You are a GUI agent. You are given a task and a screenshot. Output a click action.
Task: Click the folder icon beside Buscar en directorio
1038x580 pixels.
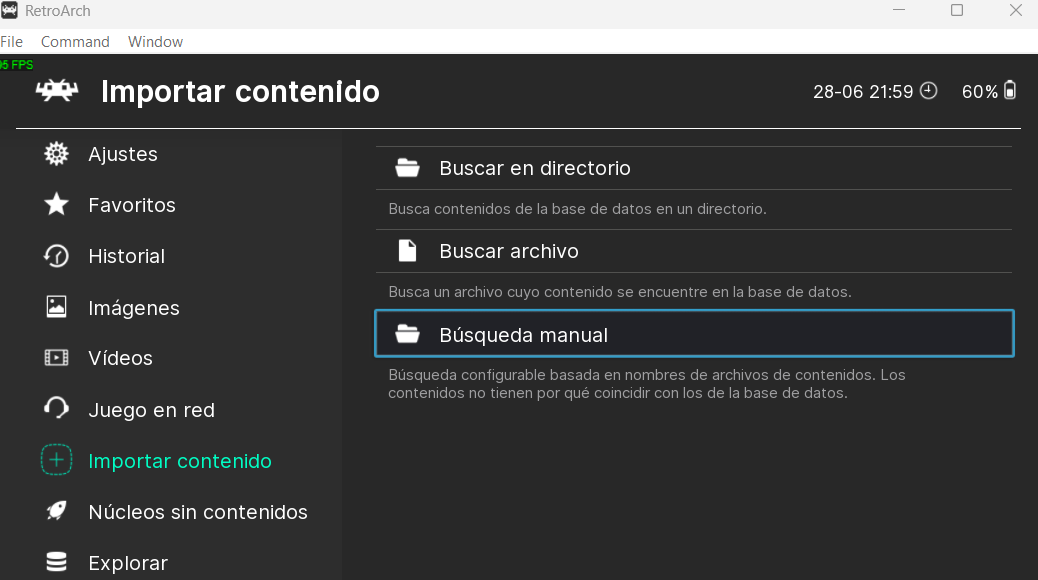click(x=407, y=168)
